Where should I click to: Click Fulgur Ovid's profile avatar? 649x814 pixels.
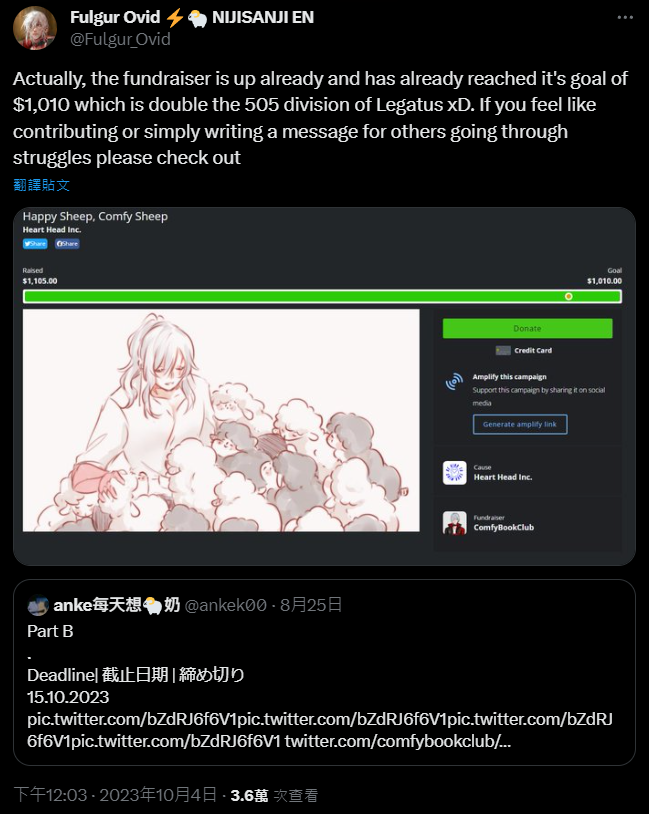coord(35,28)
